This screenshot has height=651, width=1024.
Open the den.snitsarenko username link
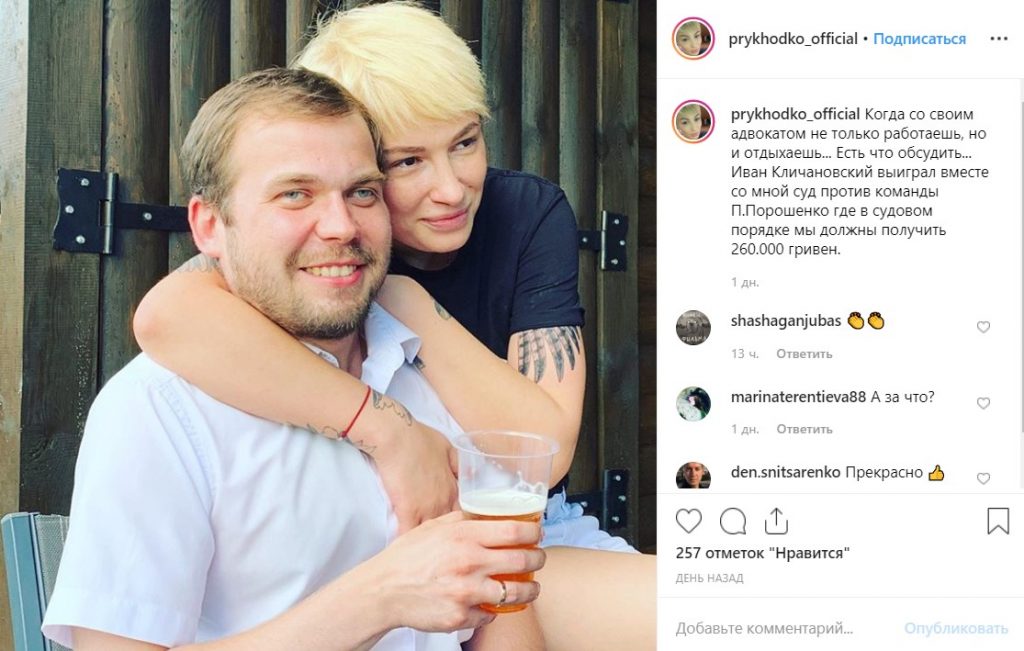(x=786, y=472)
